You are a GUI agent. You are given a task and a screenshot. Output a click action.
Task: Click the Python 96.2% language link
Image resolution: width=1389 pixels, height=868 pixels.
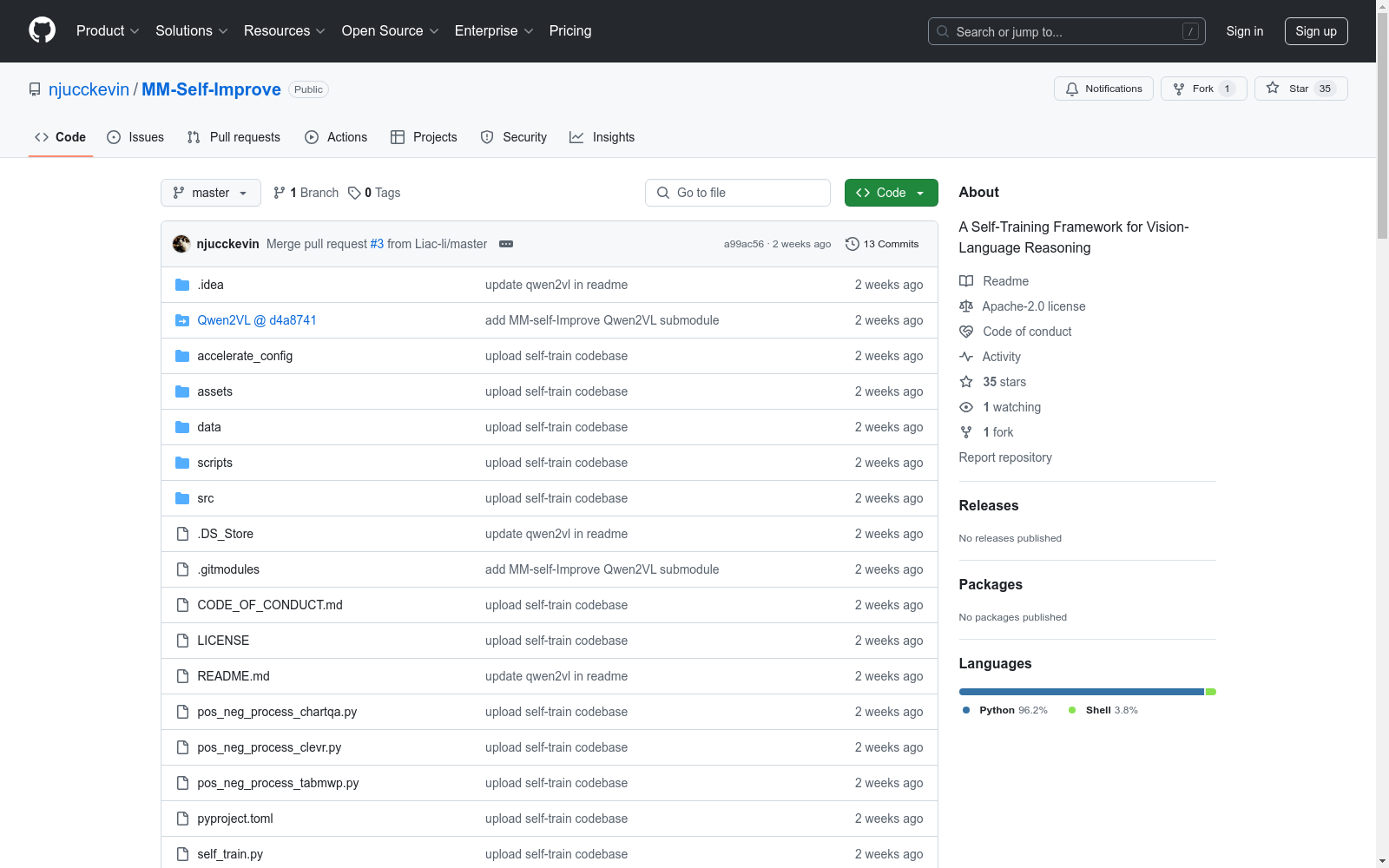1004,710
